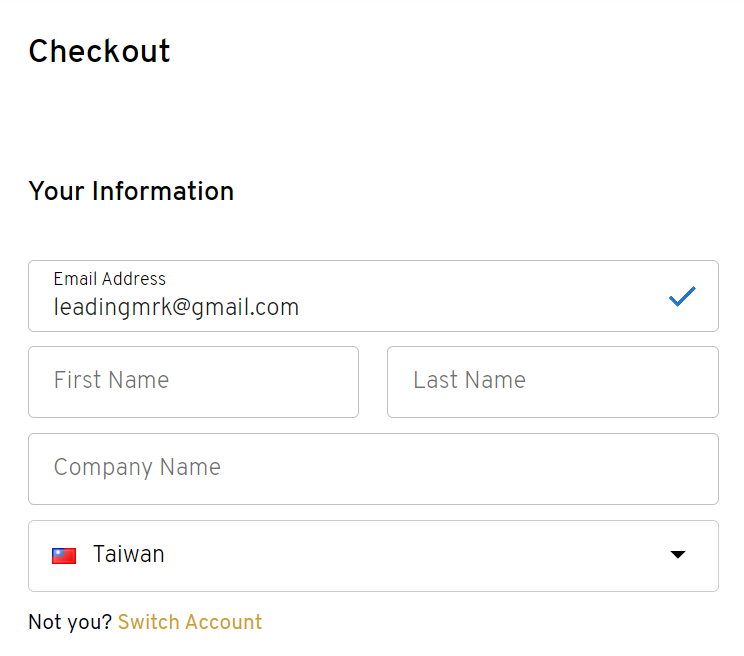Image resolution: width=744 pixels, height=656 pixels.
Task: Click the Last Name placeholder text
Action: pos(469,380)
